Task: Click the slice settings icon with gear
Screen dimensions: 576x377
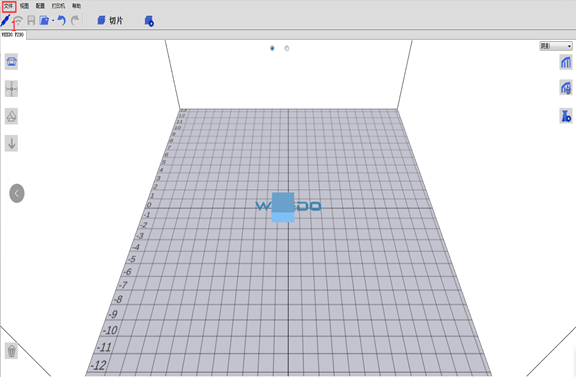Action: click(149, 21)
